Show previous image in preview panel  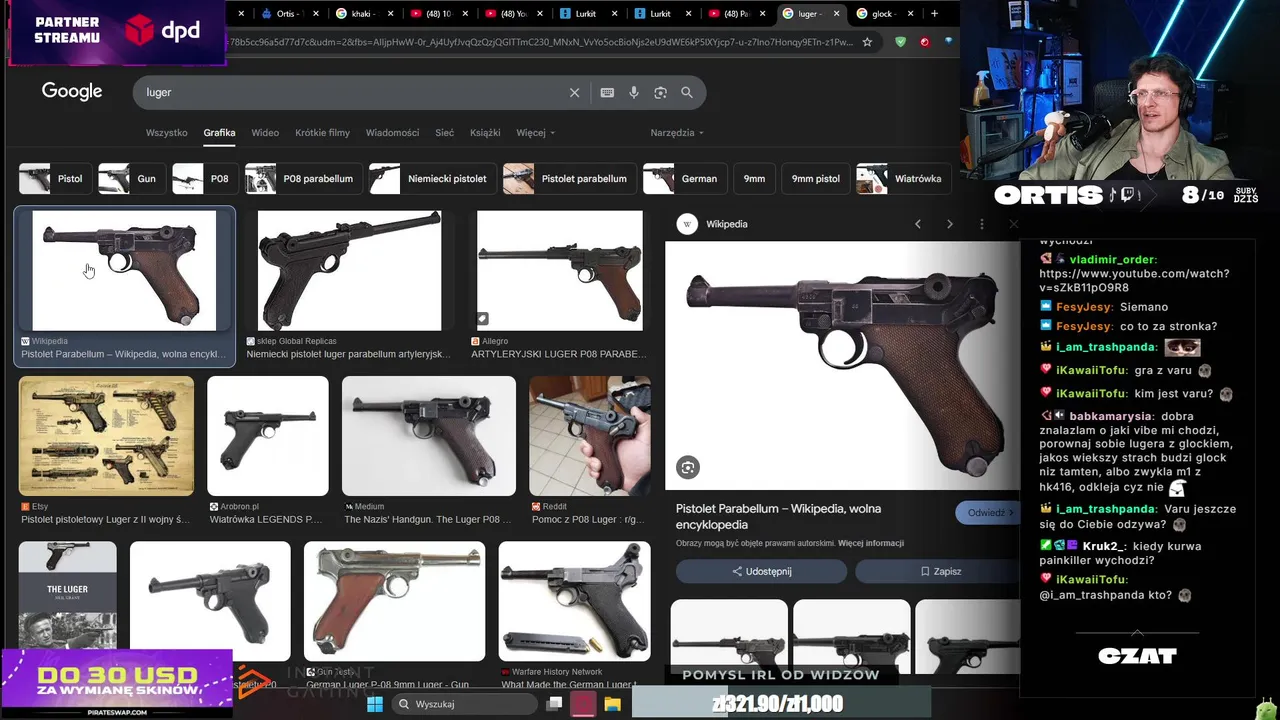pos(918,224)
